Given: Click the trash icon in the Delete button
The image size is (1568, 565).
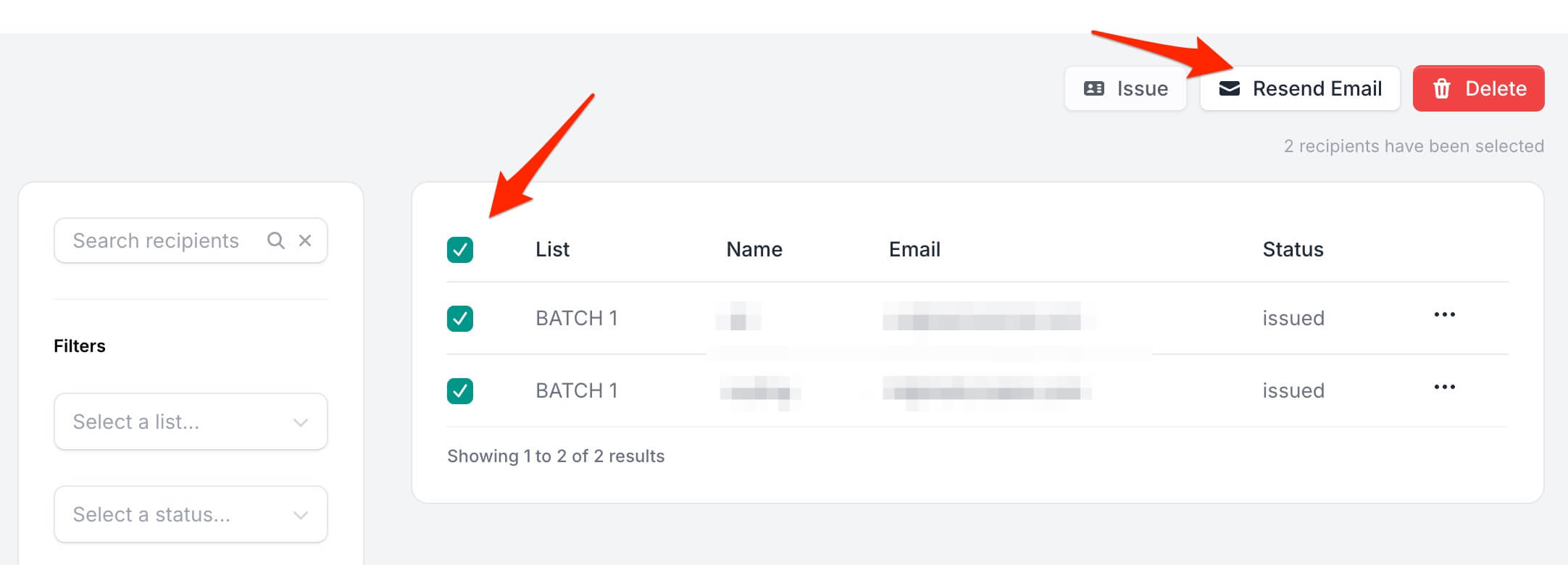Looking at the screenshot, I should tap(1442, 88).
